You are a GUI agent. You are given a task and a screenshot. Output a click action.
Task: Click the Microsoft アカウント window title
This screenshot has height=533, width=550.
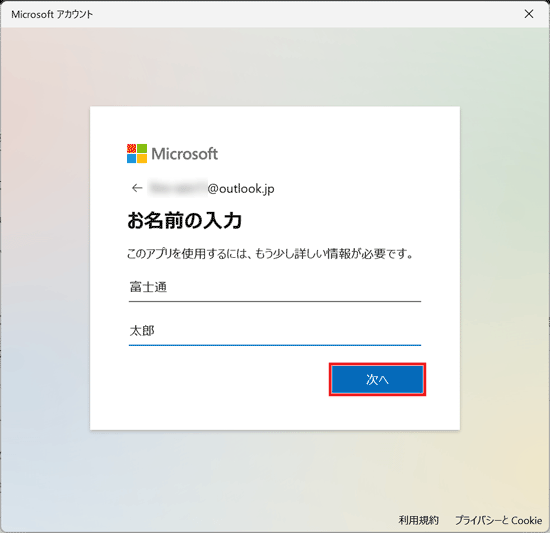(52, 14)
